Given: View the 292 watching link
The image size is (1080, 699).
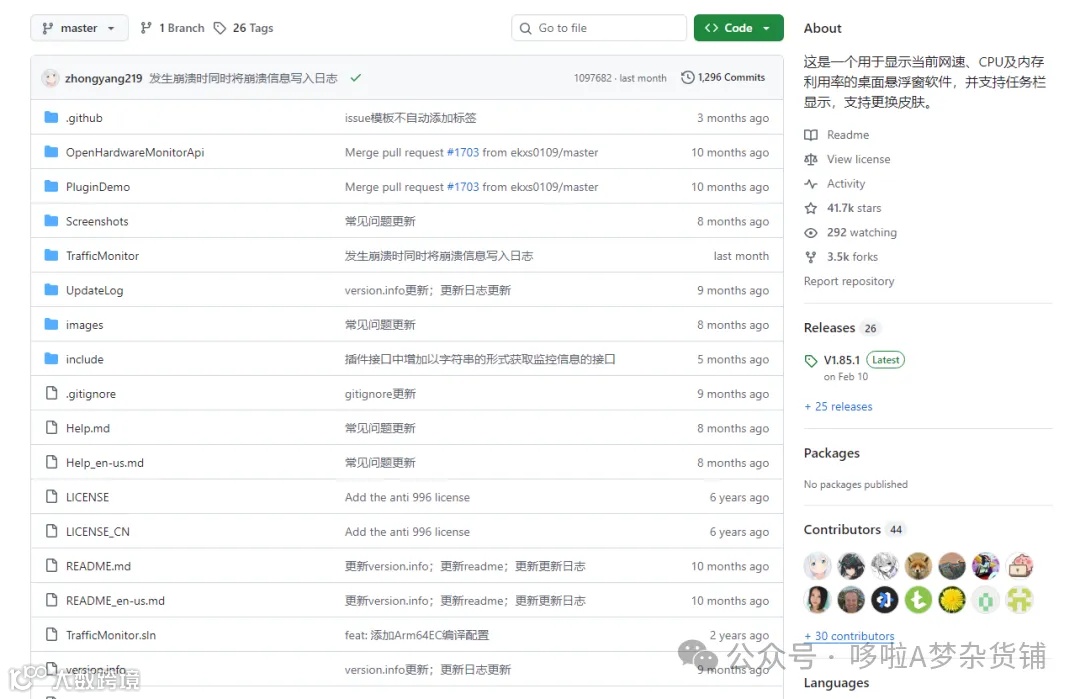Looking at the screenshot, I should [x=862, y=232].
